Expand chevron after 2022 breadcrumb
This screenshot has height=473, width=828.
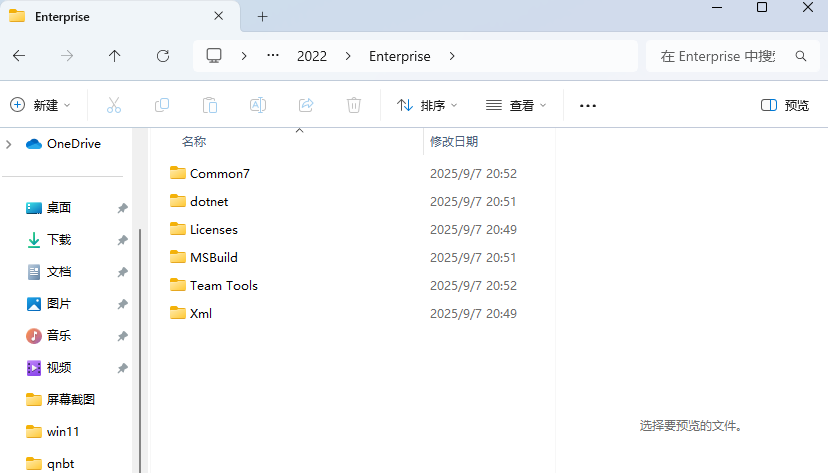point(348,56)
